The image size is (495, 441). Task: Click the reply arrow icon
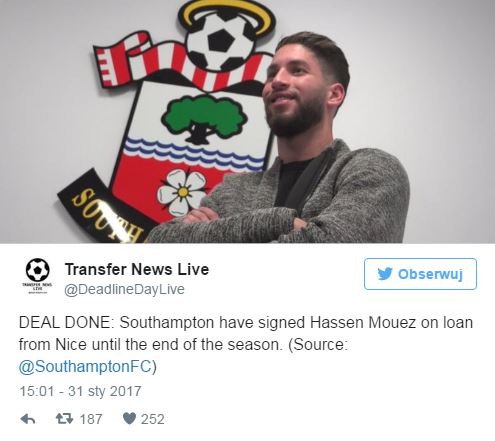point(28,419)
